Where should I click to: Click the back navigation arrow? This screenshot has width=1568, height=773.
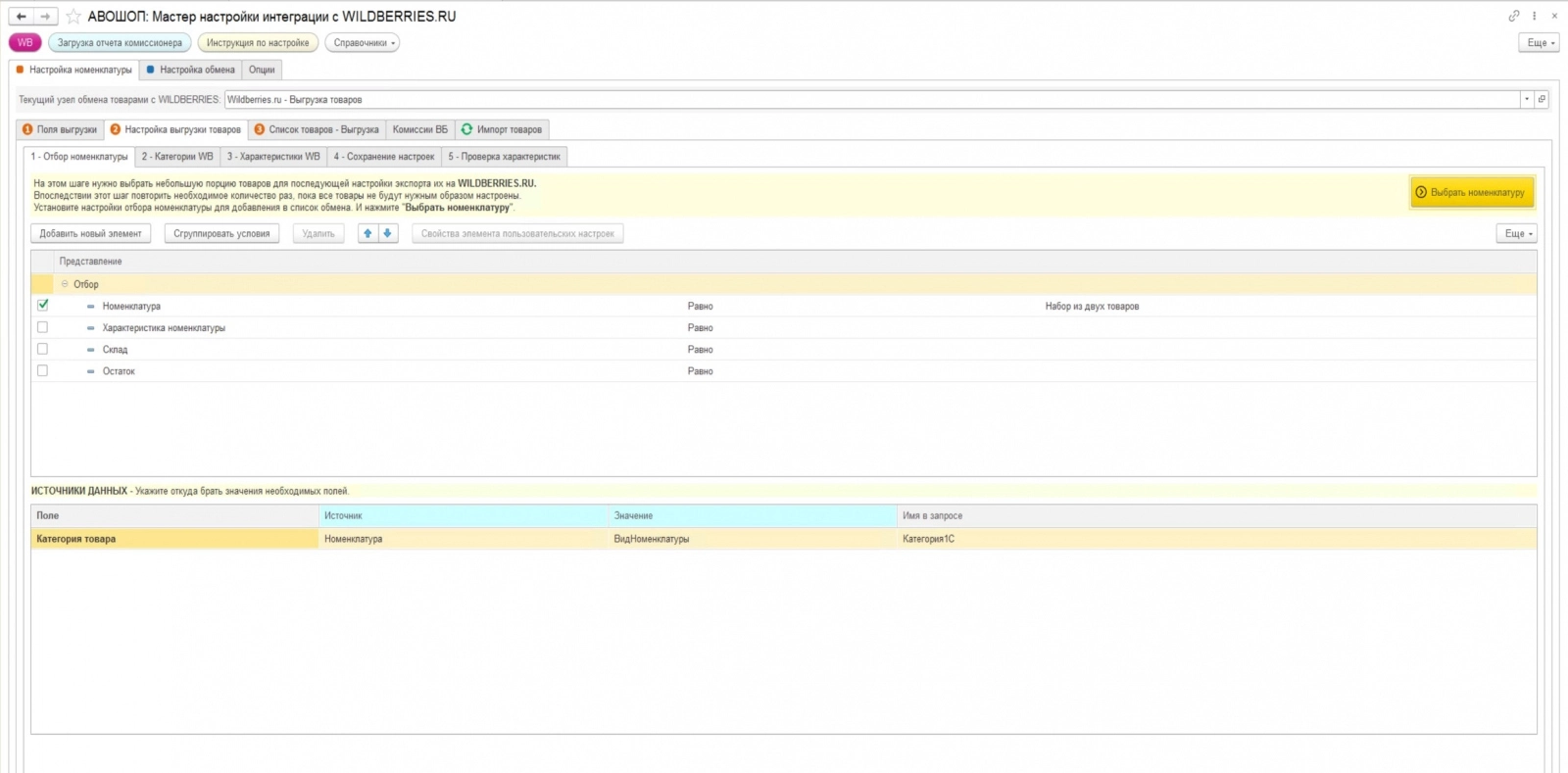21,17
